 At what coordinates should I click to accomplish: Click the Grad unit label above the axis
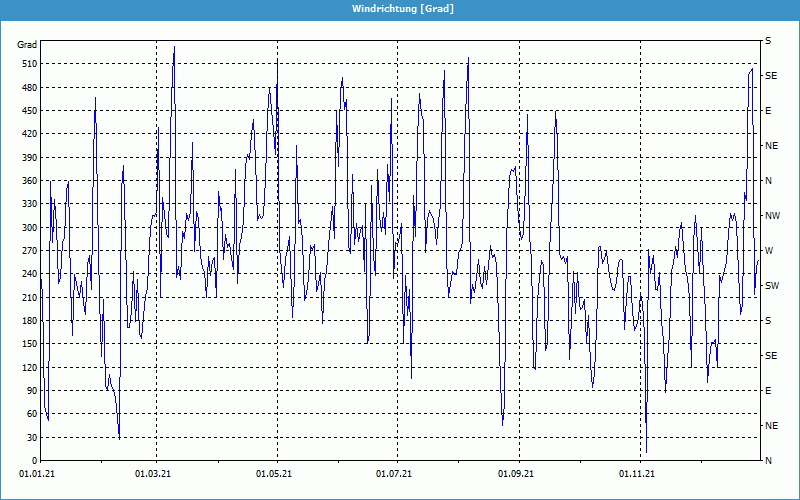tap(27, 45)
